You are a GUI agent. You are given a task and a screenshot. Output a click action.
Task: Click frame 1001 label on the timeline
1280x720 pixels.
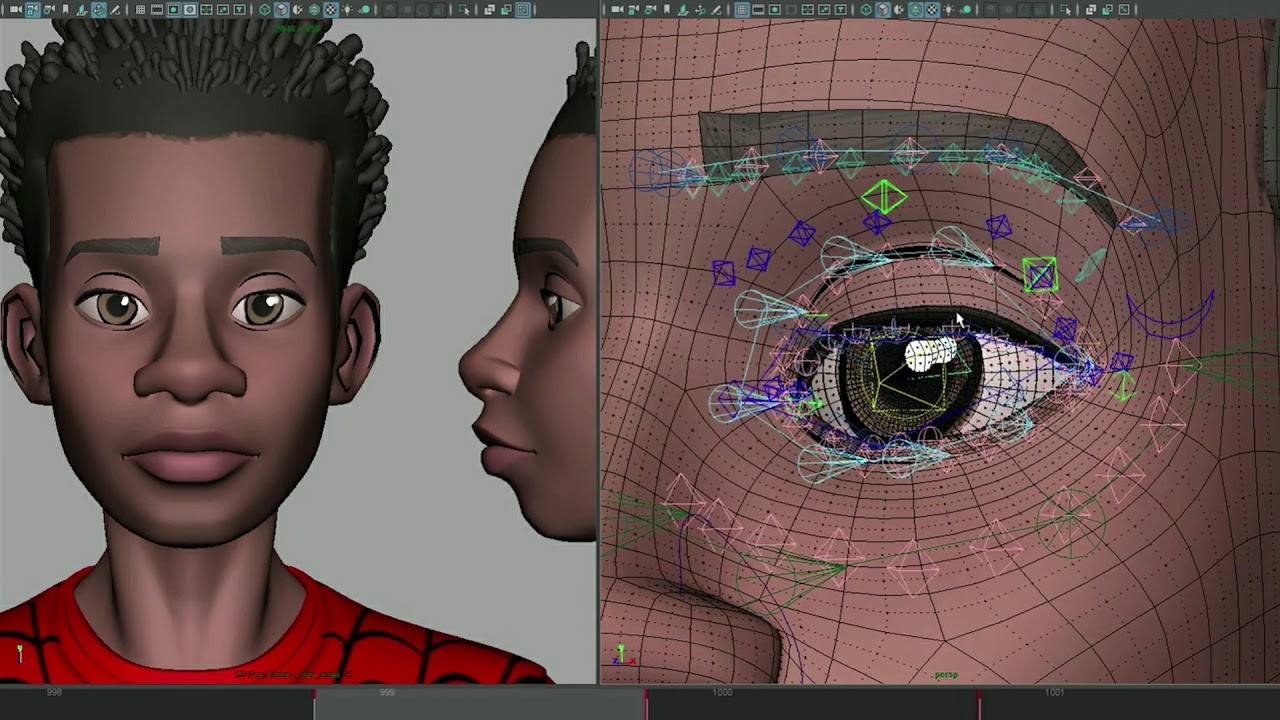[x=1054, y=692]
